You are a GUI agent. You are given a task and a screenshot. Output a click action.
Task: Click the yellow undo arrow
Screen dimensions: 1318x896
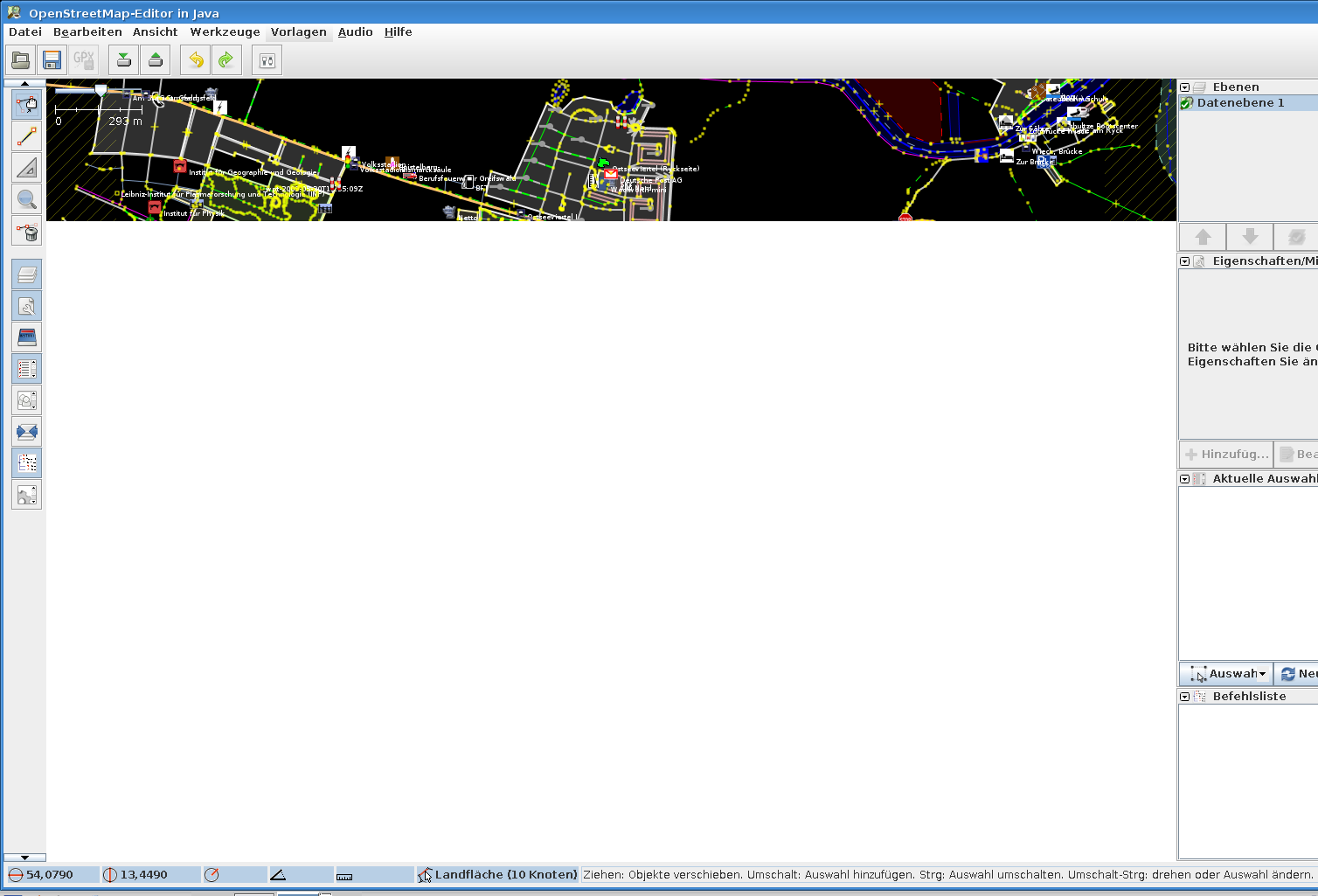[x=196, y=60]
